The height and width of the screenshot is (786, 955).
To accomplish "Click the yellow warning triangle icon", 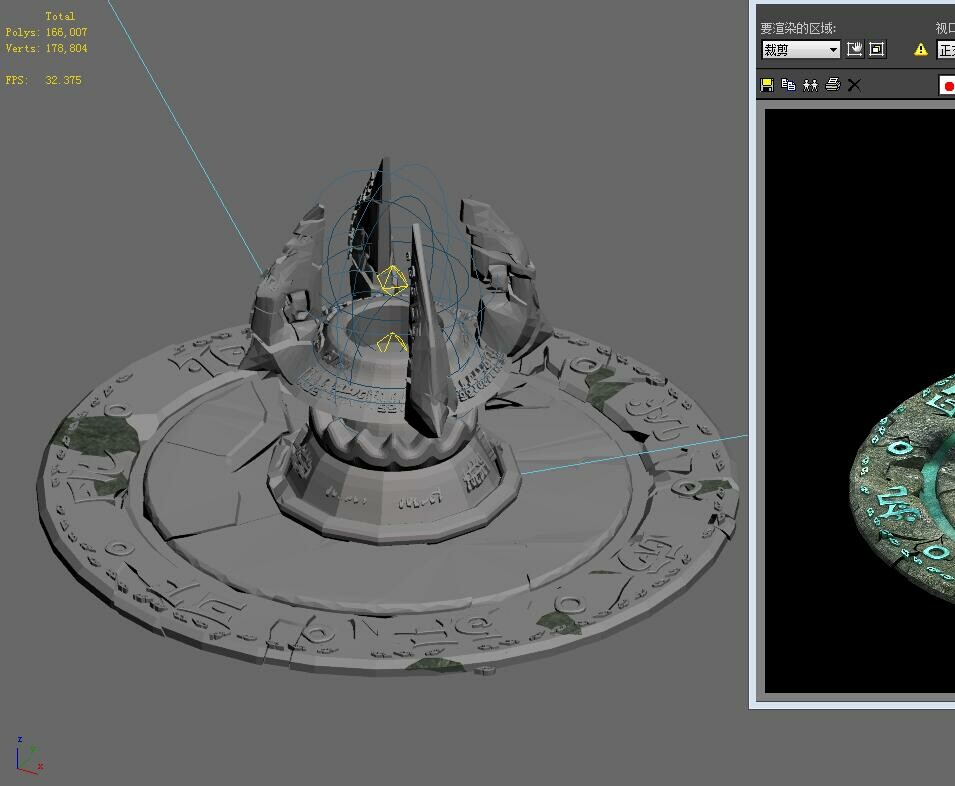I will (x=920, y=49).
